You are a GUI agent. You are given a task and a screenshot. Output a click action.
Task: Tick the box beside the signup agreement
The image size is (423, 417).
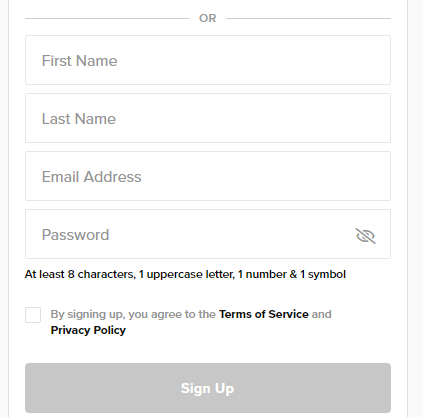pyautogui.click(x=33, y=315)
